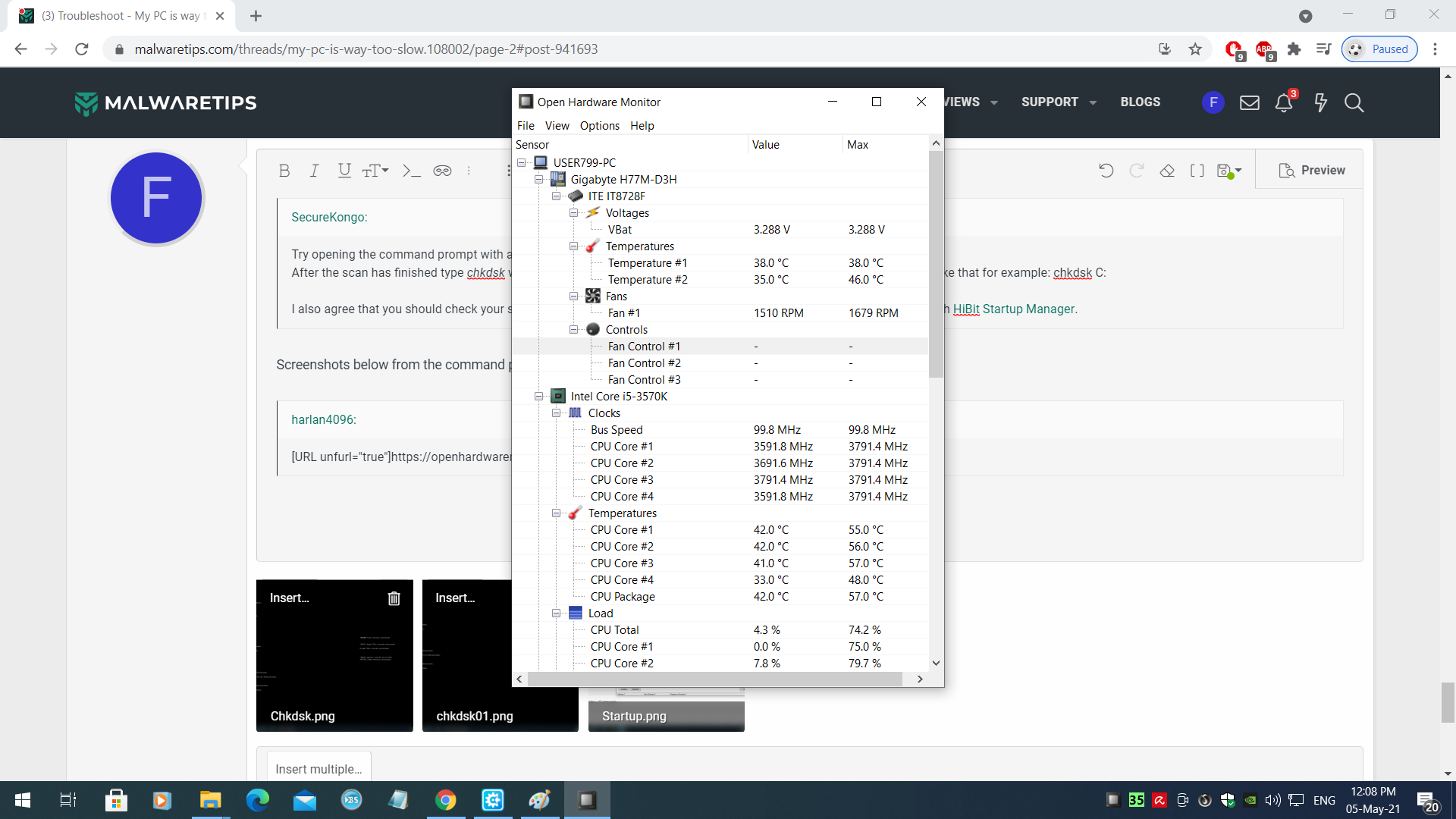Click the Preview button
The height and width of the screenshot is (819, 1456).
tap(1312, 171)
